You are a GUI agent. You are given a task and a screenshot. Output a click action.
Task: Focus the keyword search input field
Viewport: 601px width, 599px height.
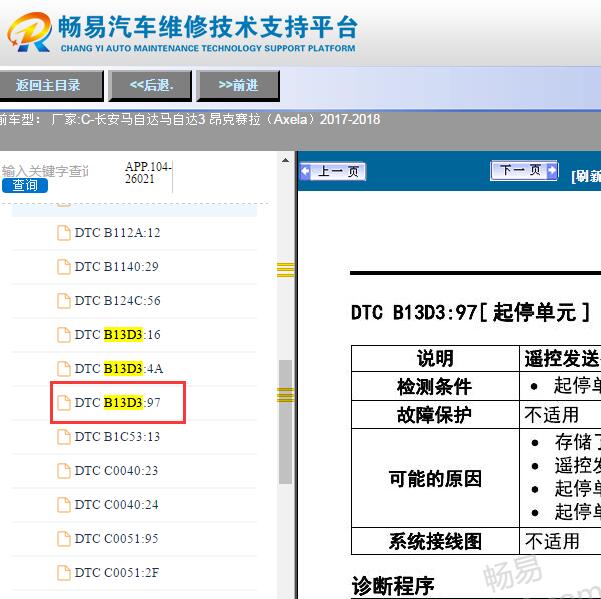coord(45,171)
